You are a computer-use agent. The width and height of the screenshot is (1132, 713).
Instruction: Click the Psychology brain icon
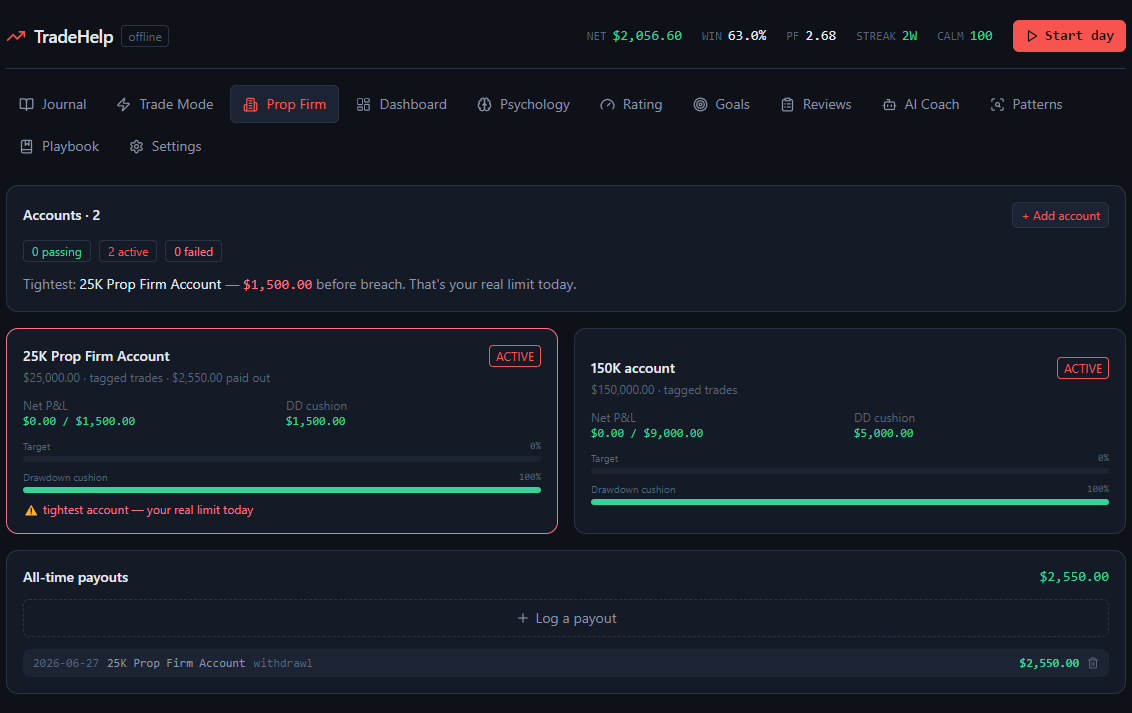coord(484,105)
